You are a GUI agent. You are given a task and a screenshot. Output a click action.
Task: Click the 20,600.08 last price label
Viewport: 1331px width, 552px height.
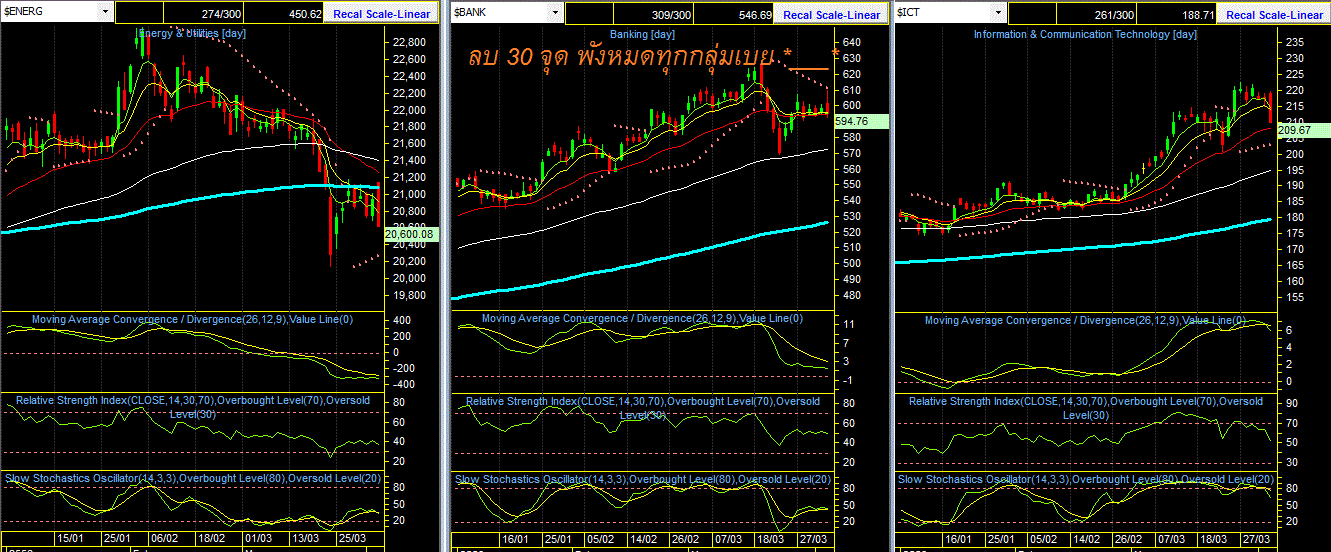tap(410, 234)
